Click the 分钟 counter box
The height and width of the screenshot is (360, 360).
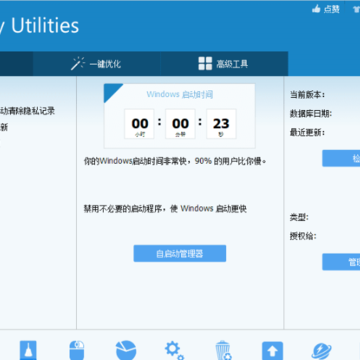click(180, 124)
